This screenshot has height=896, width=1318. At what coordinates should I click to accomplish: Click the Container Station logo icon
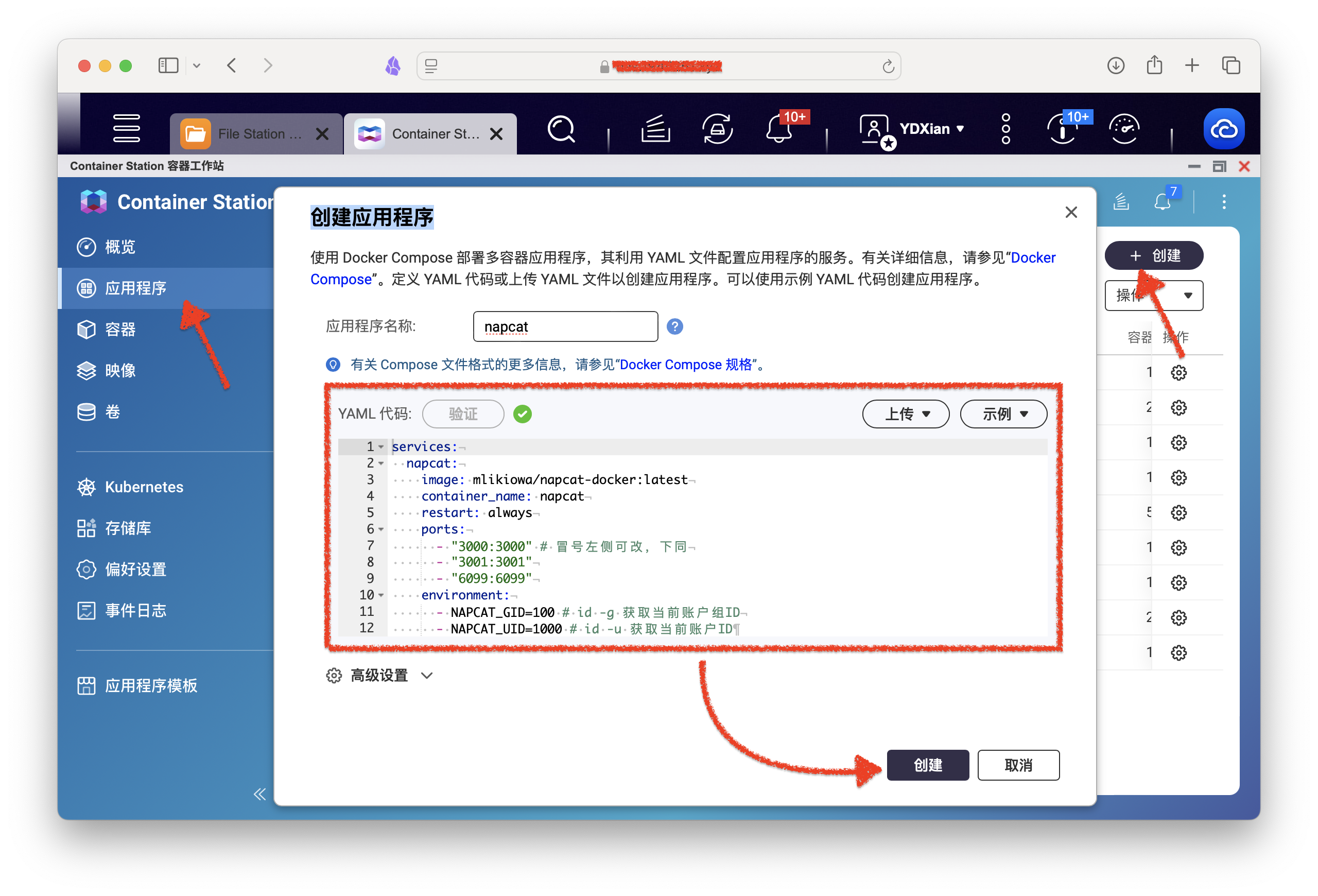coord(94,202)
